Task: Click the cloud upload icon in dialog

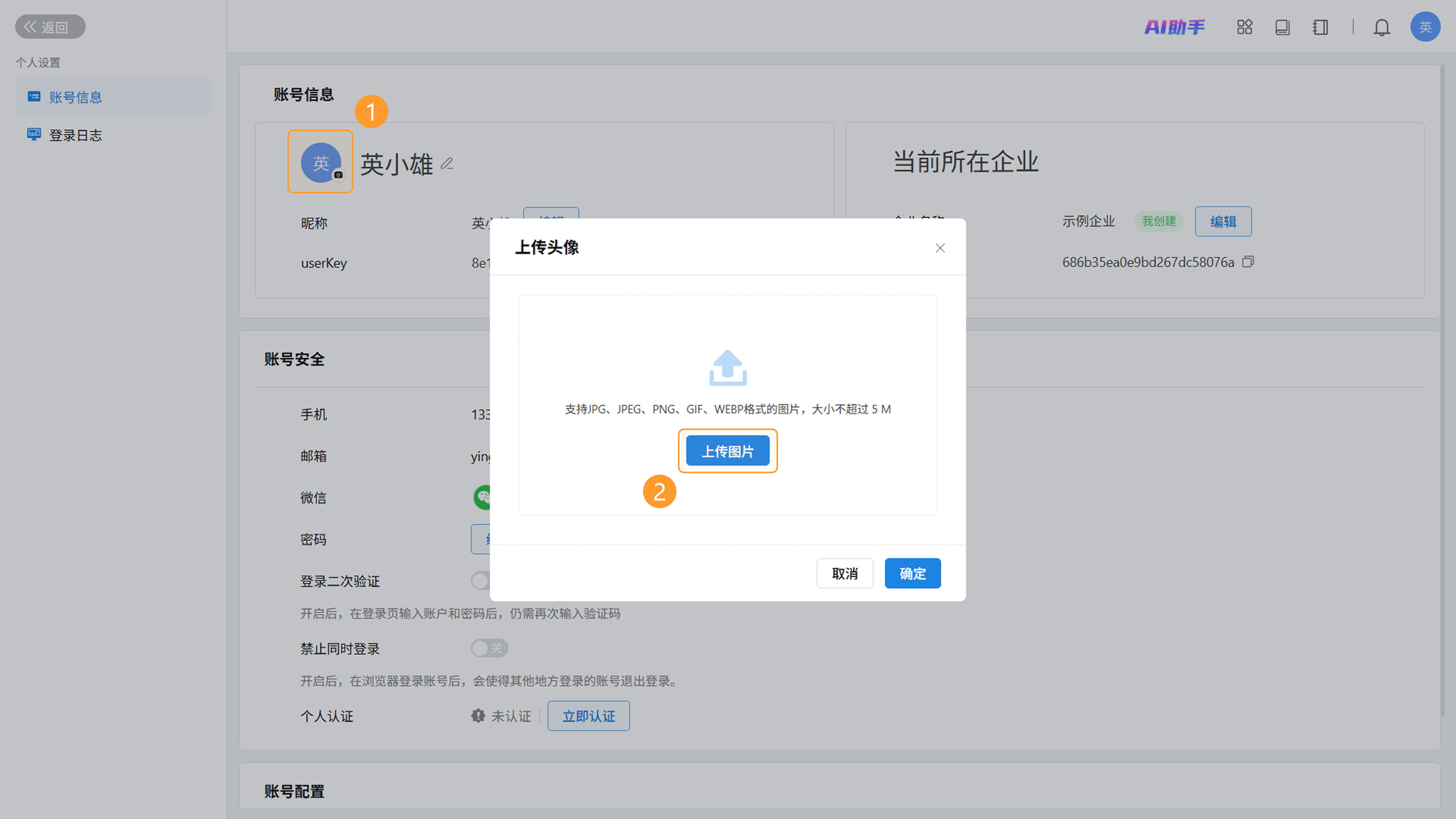Action: tap(728, 367)
